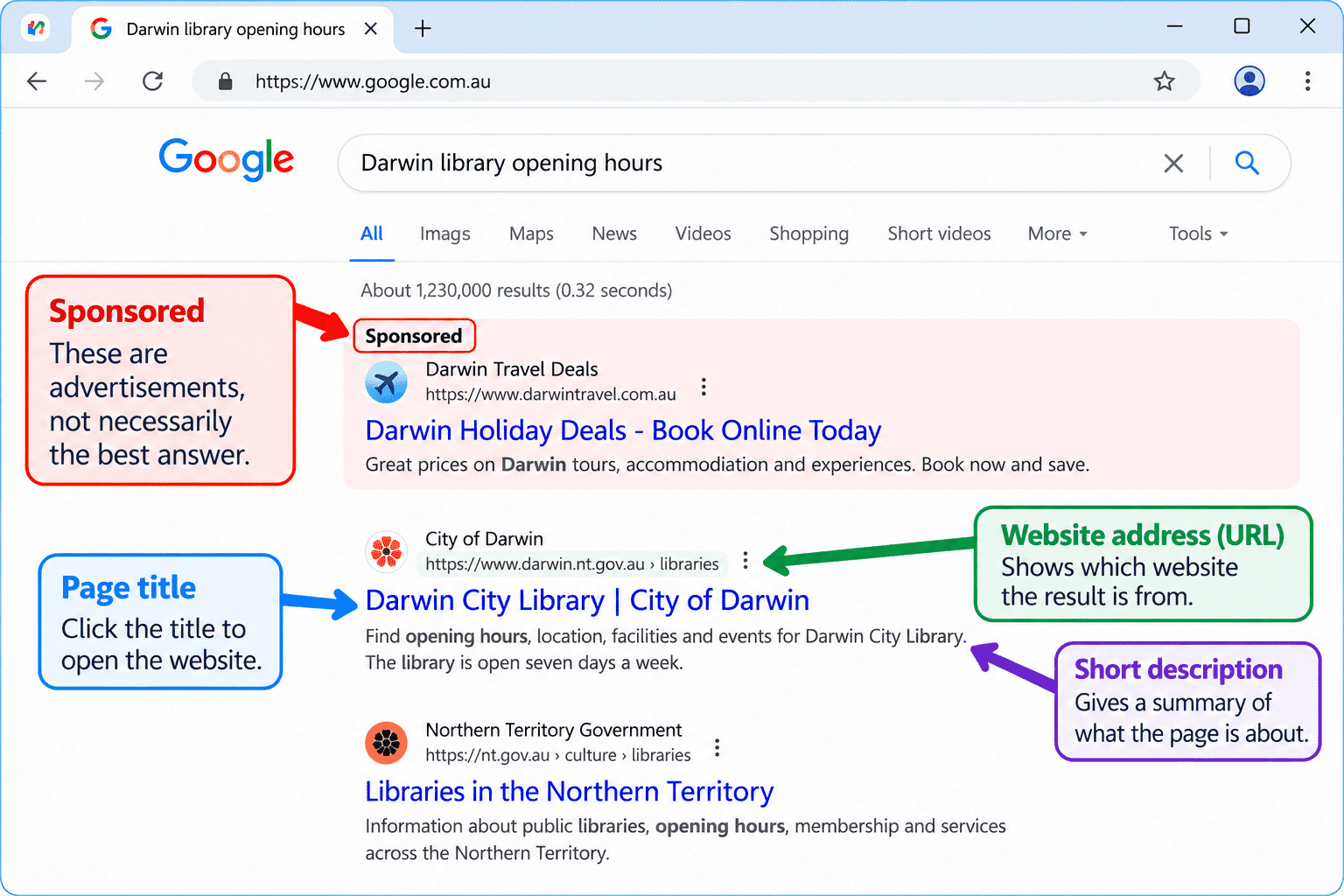Open the user profile avatar icon

pyautogui.click(x=1249, y=81)
